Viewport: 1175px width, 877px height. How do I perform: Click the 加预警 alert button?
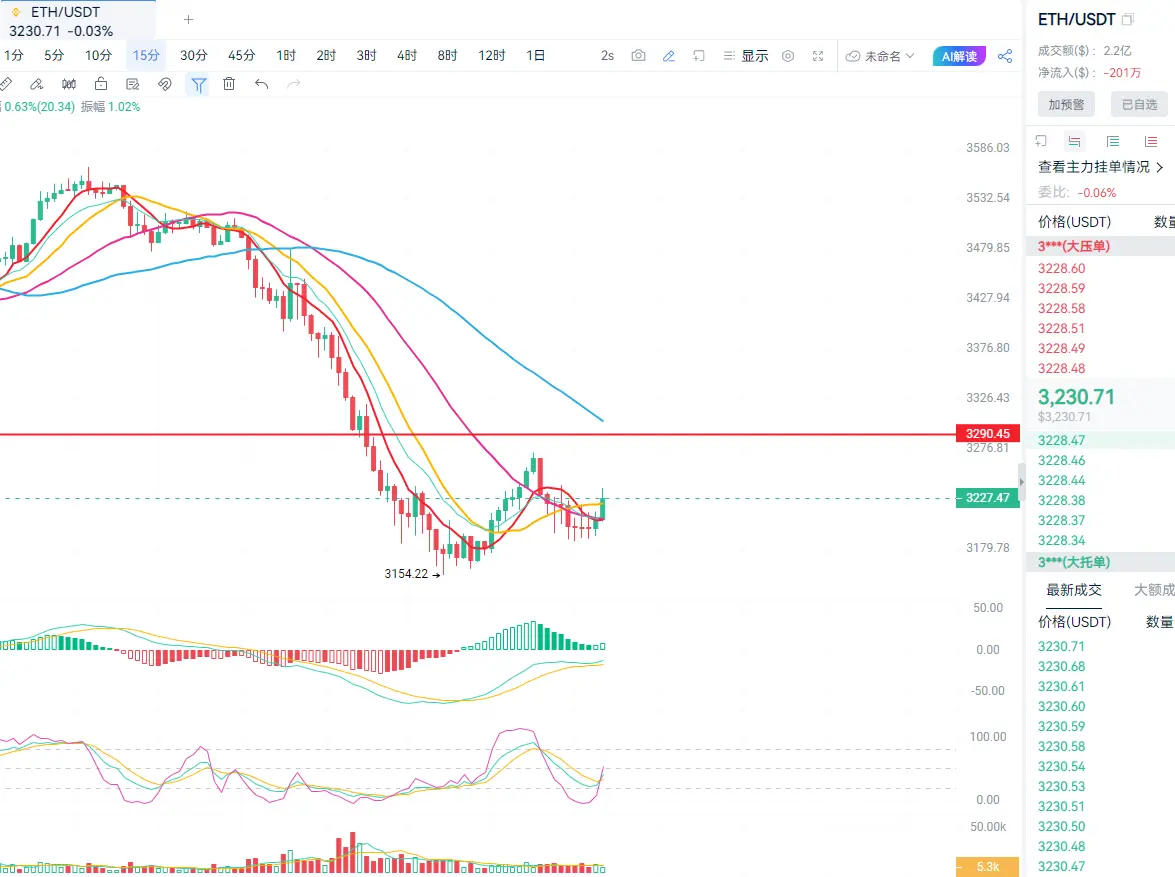click(1066, 105)
